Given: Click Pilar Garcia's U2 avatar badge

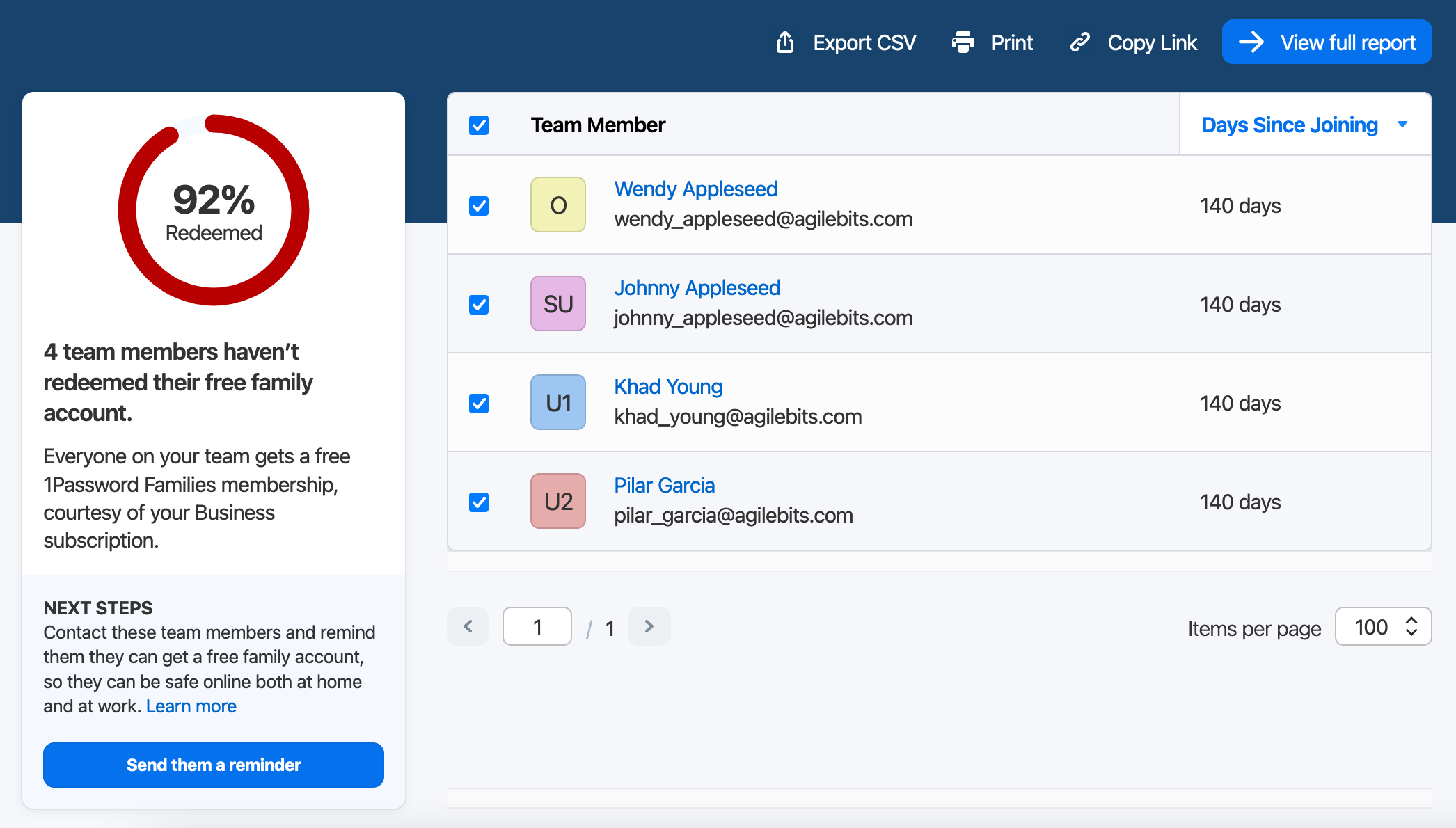Looking at the screenshot, I should (557, 501).
